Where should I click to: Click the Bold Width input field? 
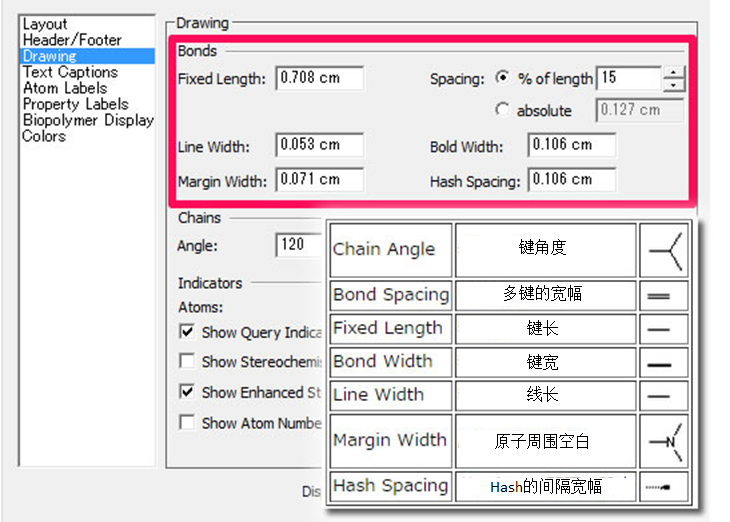pos(572,145)
